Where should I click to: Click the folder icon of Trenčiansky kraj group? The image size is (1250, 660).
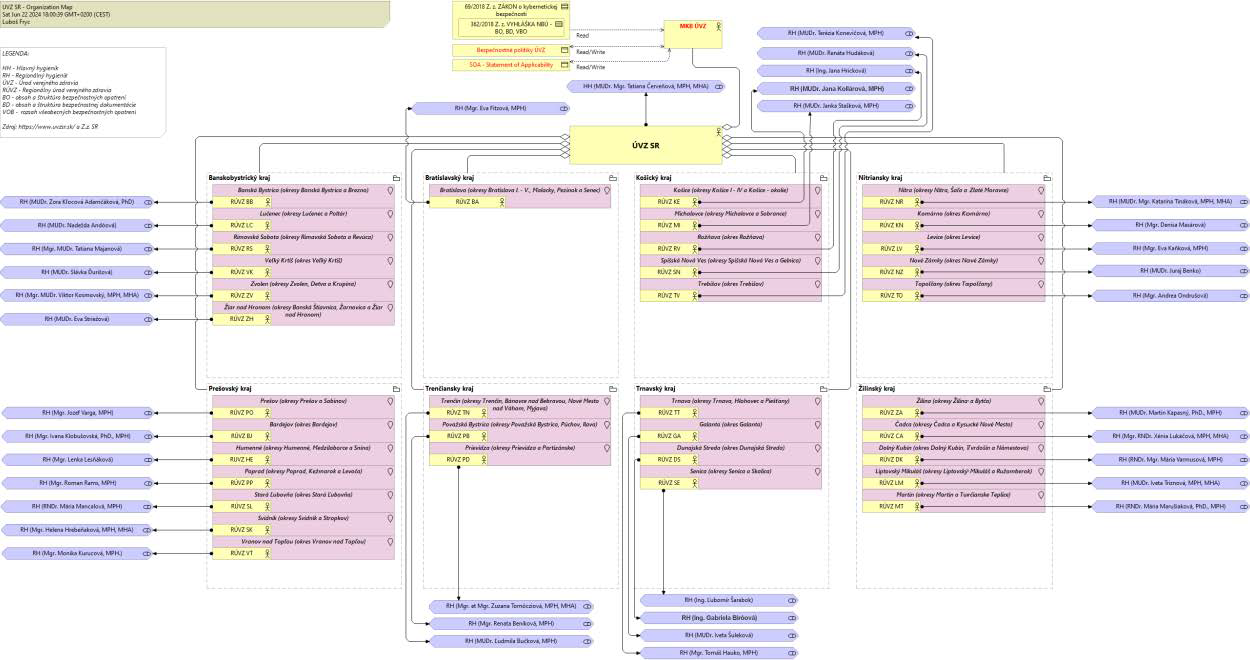612,389
